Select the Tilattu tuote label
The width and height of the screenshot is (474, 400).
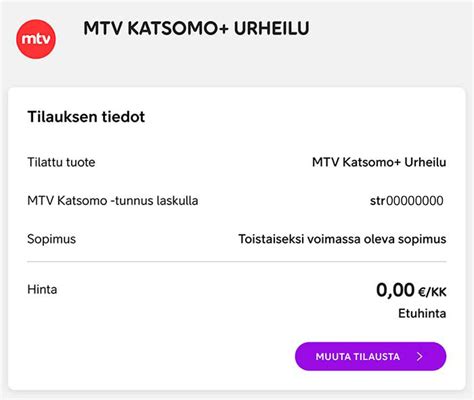(61, 162)
